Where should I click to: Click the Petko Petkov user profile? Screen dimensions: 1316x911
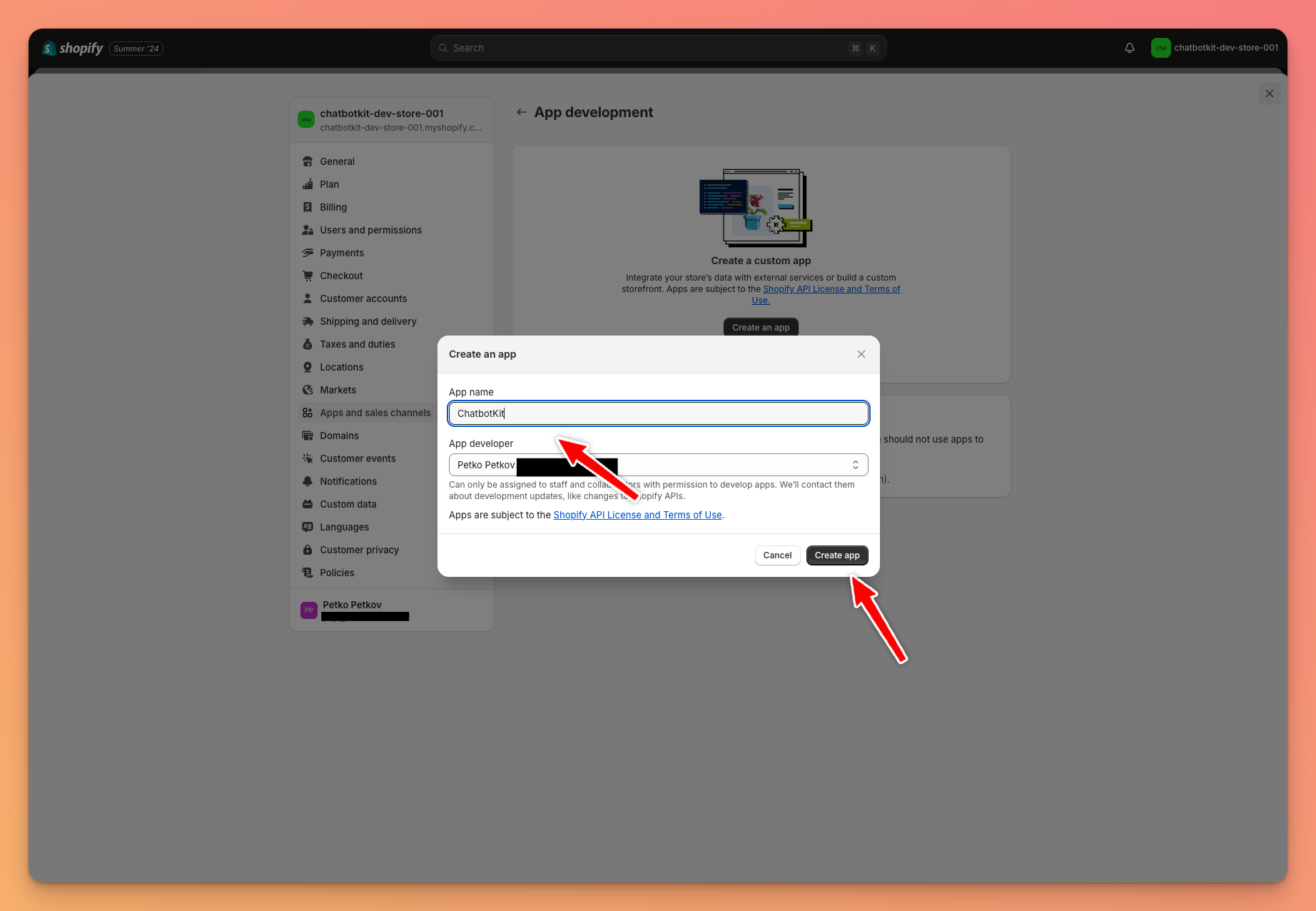(391, 610)
